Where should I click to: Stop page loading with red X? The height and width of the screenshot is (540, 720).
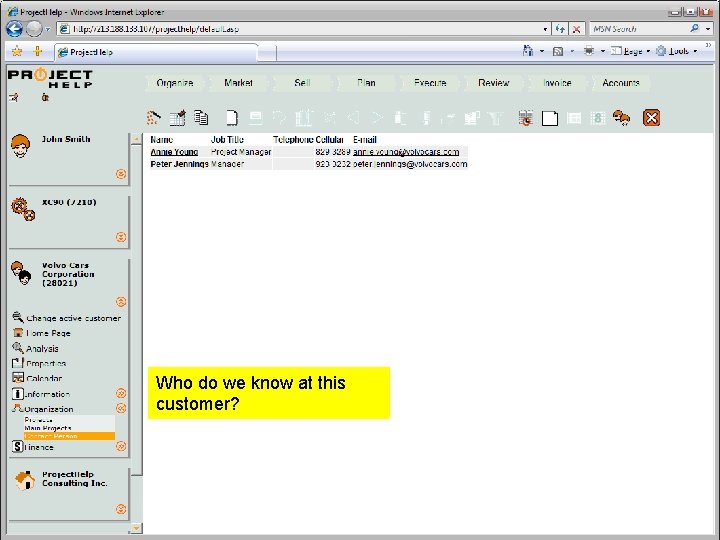(576, 29)
